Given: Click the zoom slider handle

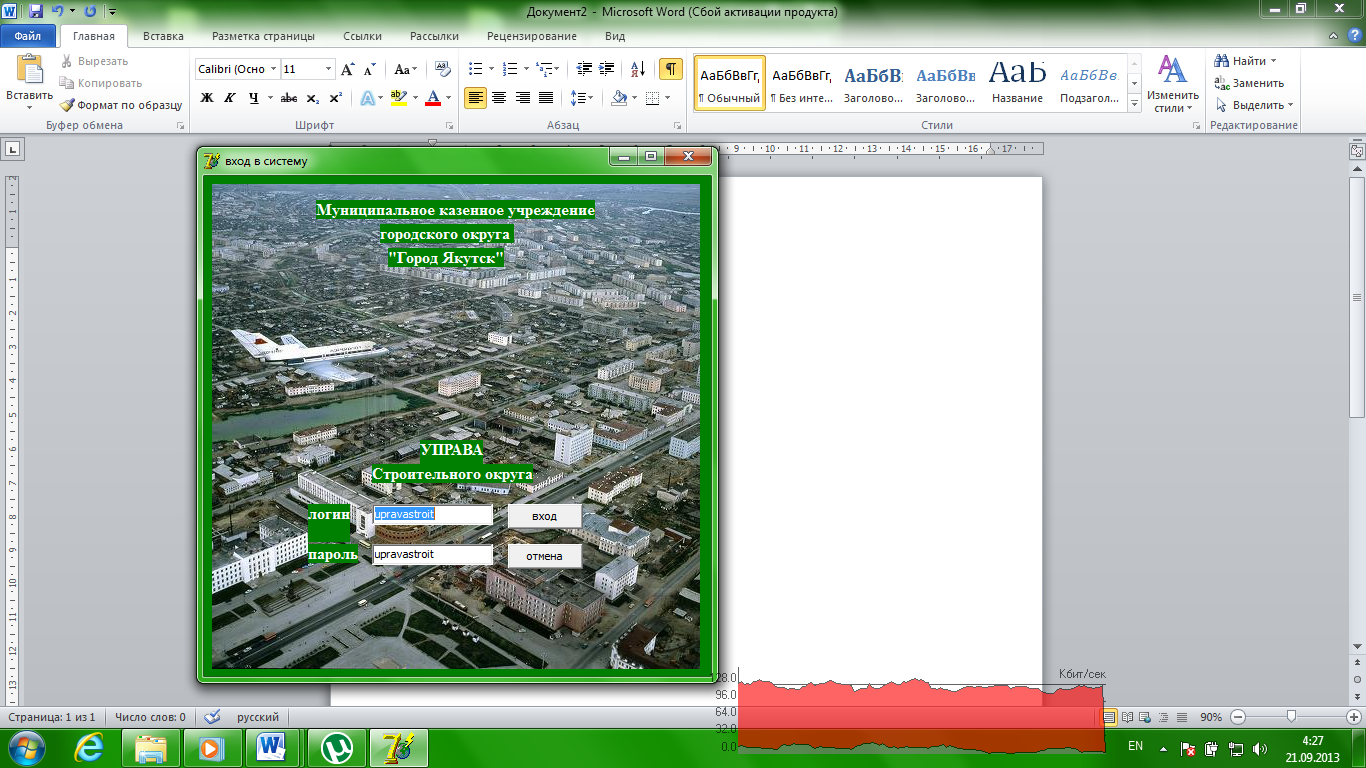Looking at the screenshot, I should coord(1292,717).
